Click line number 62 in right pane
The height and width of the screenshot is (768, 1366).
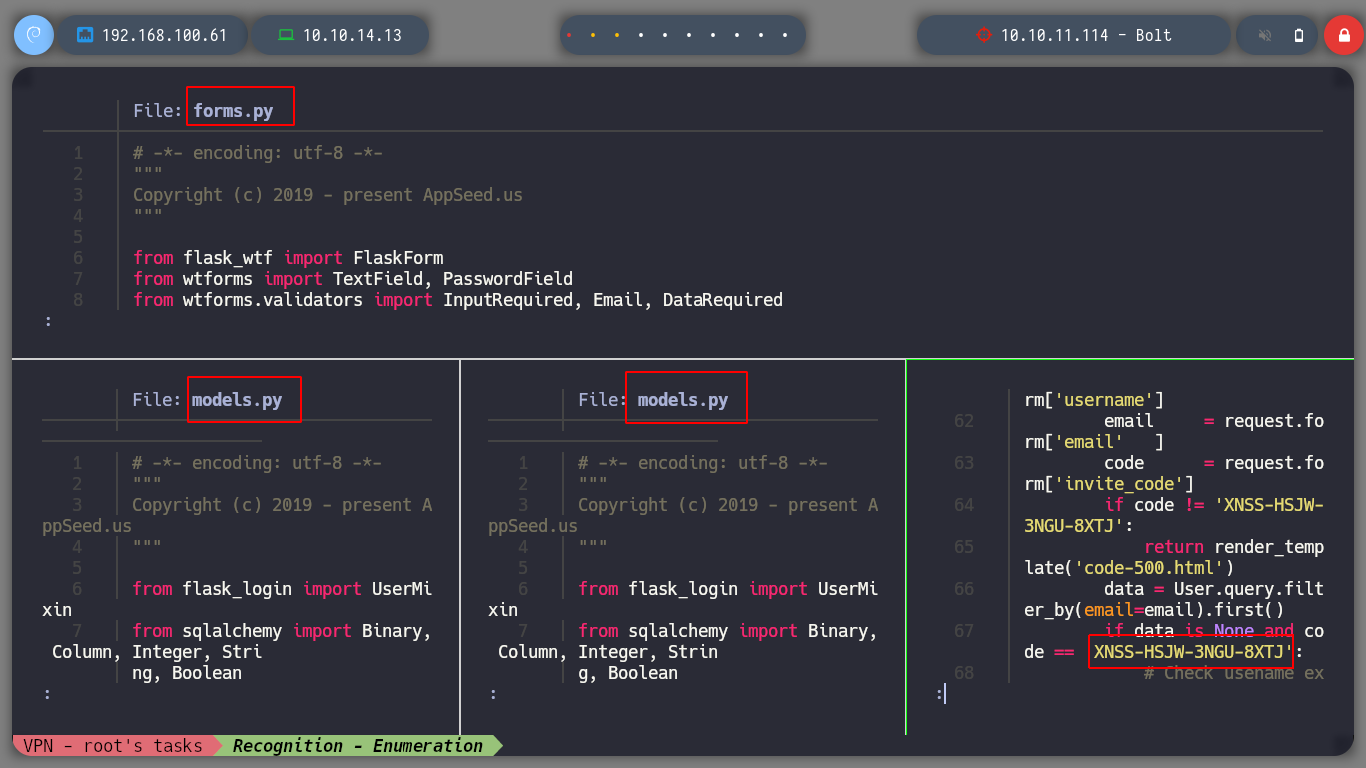coord(964,421)
